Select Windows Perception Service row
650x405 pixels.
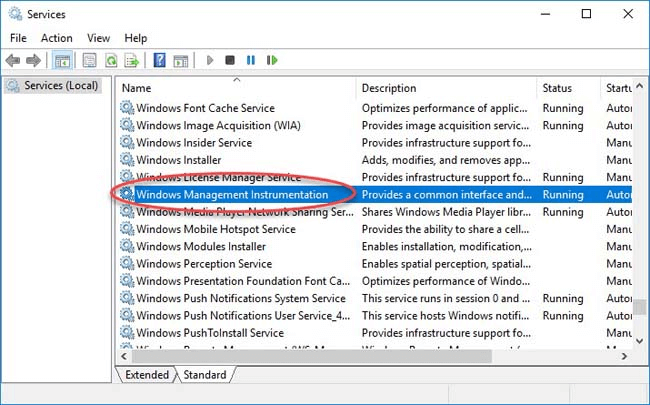[375, 264]
